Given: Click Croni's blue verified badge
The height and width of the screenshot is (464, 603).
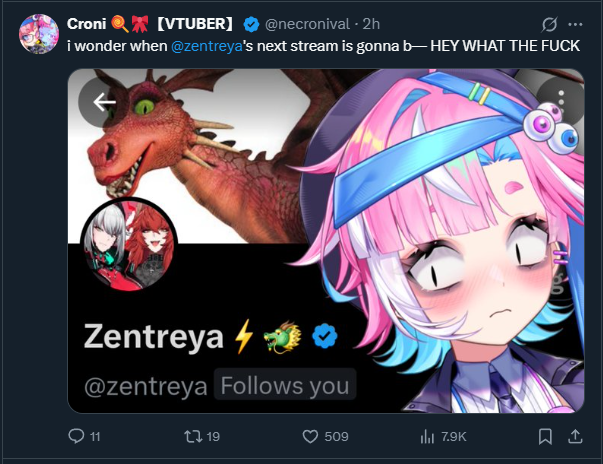Looking at the screenshot, I should coord(251,25).
